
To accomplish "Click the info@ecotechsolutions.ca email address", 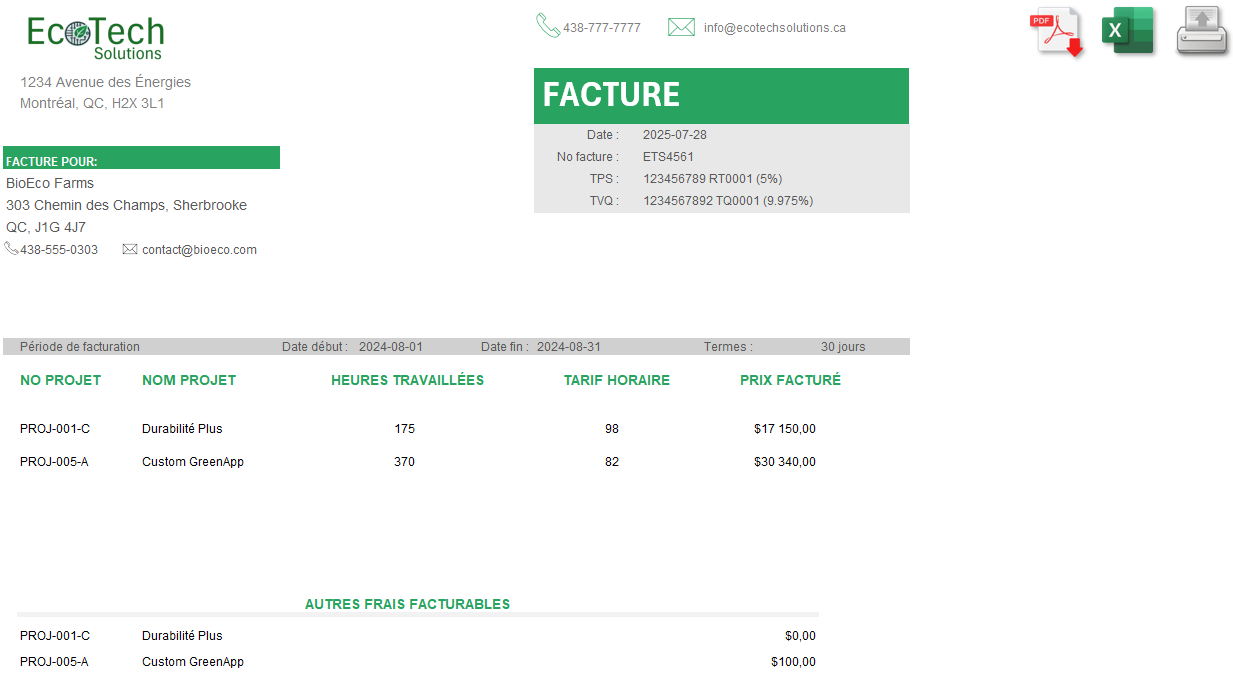I will (774, 28).
